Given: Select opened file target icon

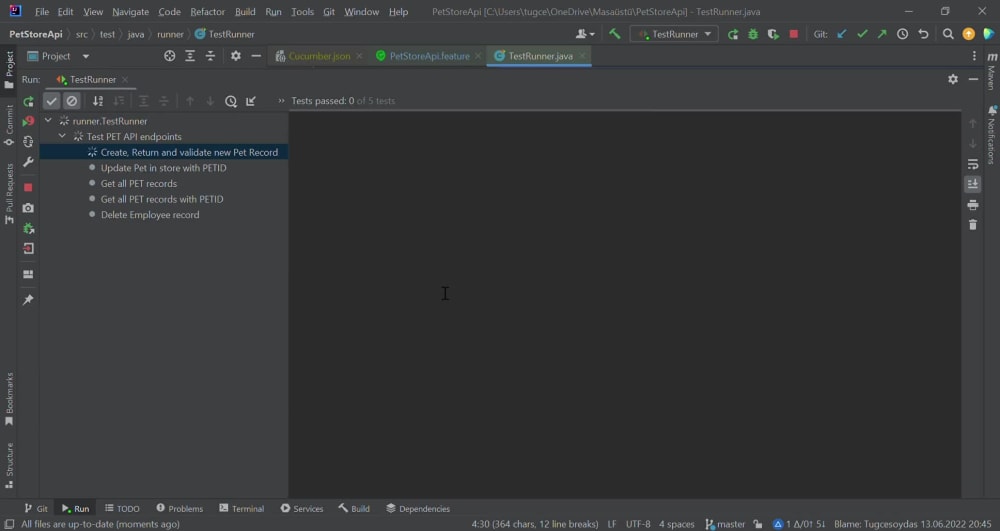Looking at the screenshot, I should pos(170,56).
